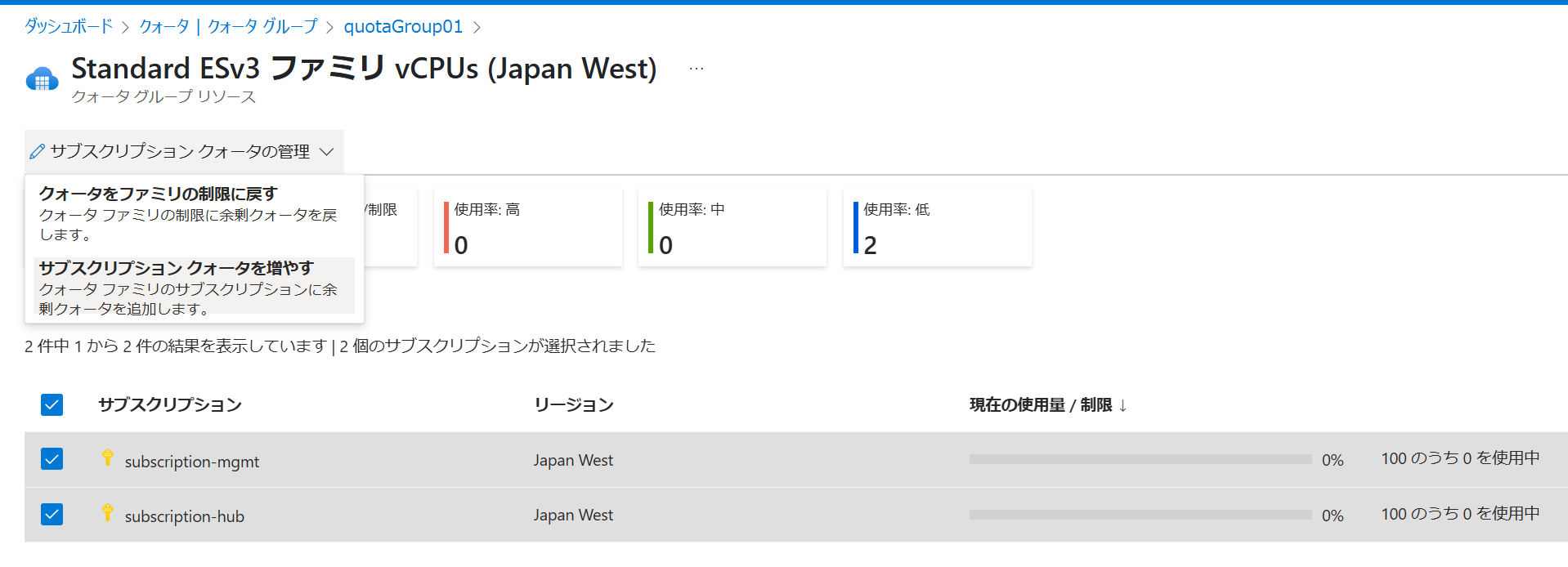The image size is (1568, 567).
Task: Click chevron after quotaGroup01 breadcrumb
Action: (x=477, y=28)
